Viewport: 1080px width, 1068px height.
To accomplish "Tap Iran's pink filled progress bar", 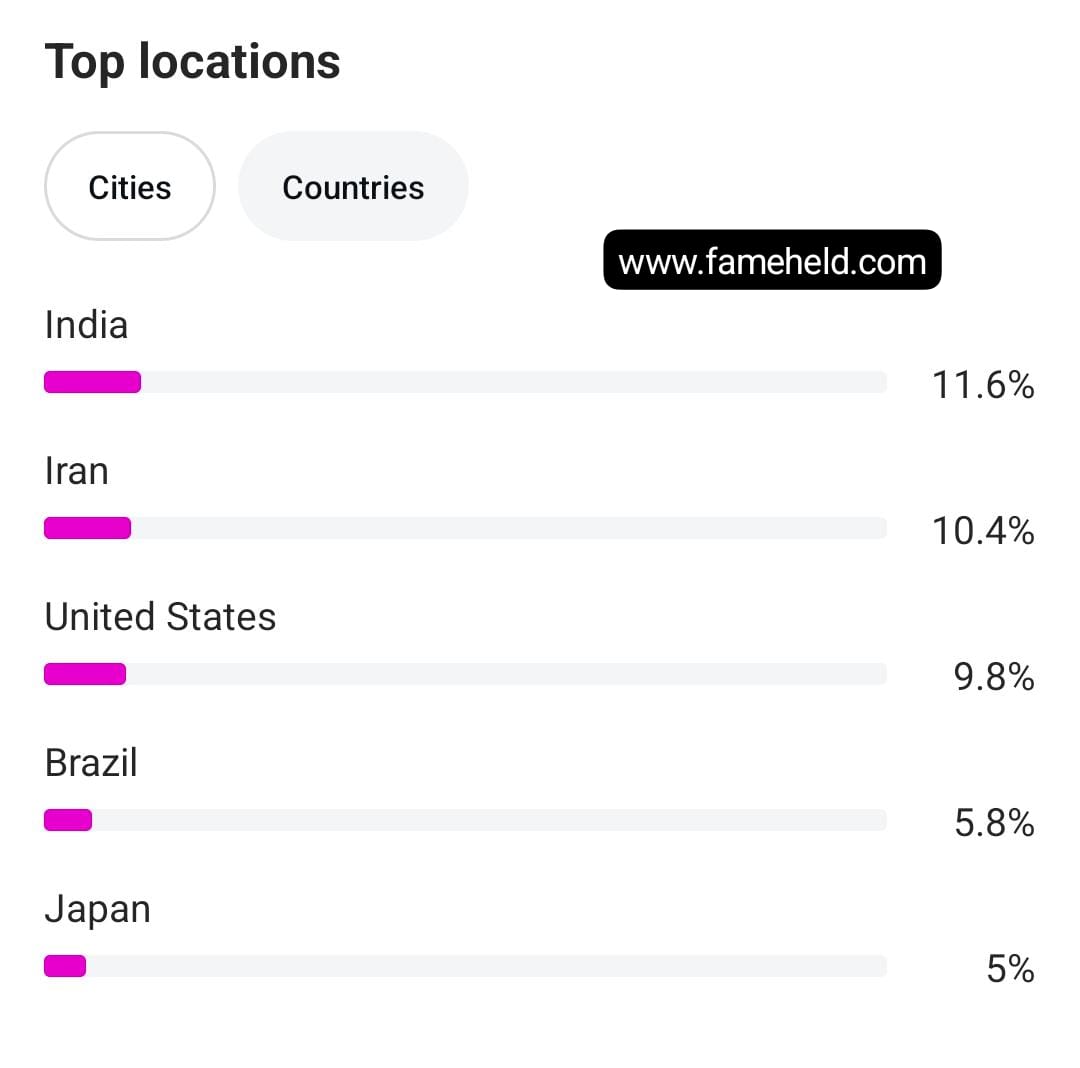I will [87, 528].
